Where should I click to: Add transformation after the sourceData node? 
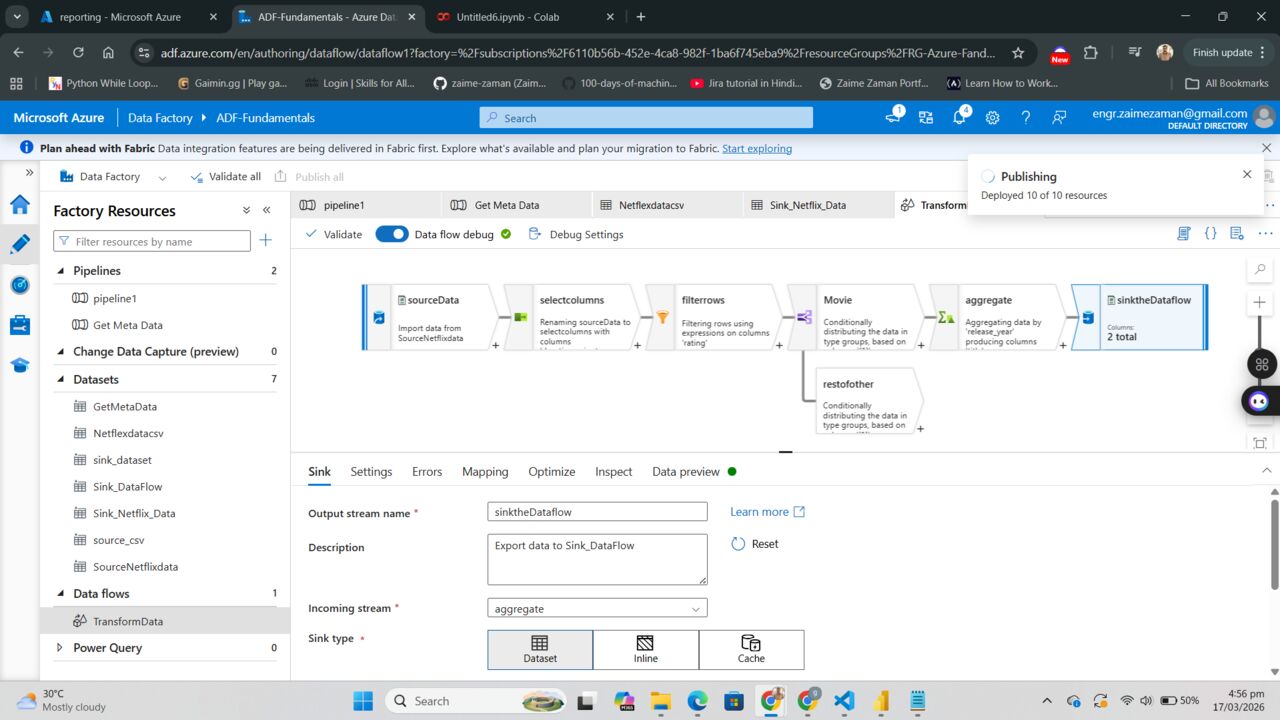pyautogui.click(x=495, y=345)
